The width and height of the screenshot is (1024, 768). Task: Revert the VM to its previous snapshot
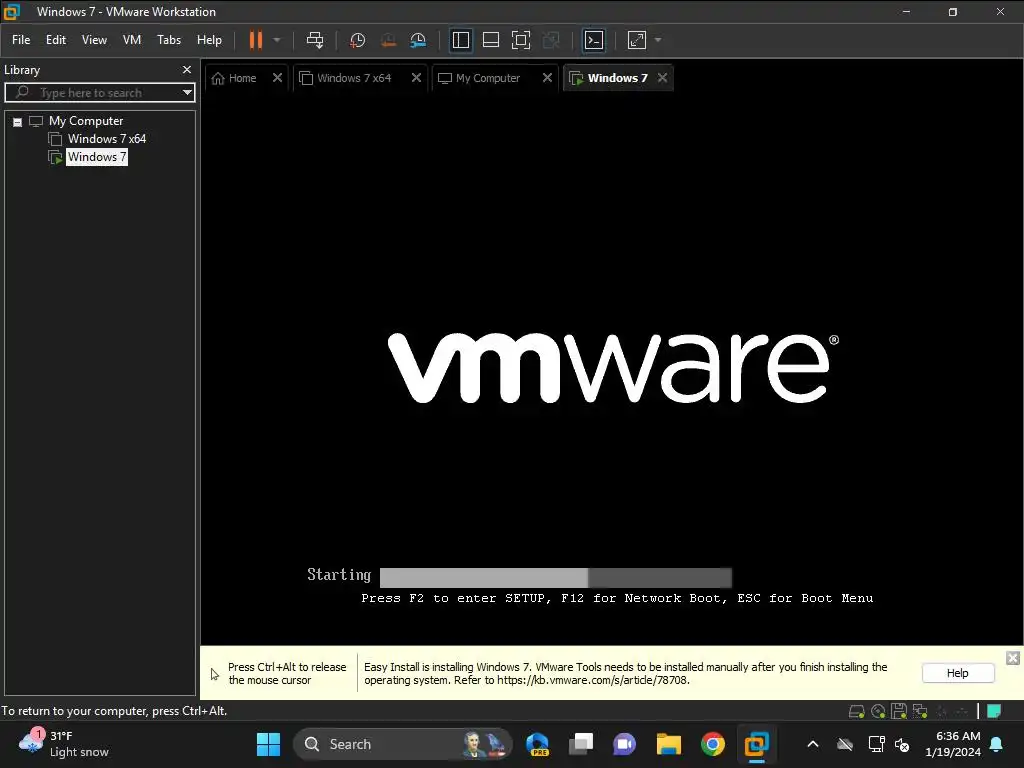click(x=388, y=40)
